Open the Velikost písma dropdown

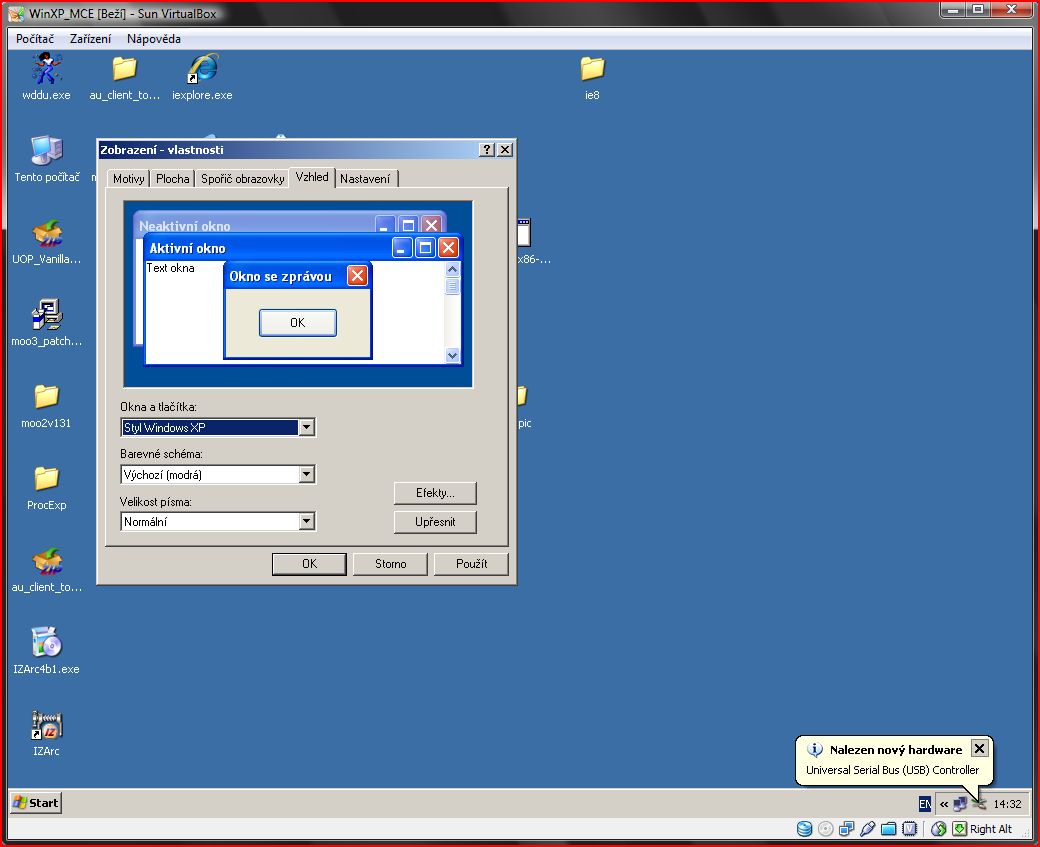pyautogui.click(x=307, y=522)
